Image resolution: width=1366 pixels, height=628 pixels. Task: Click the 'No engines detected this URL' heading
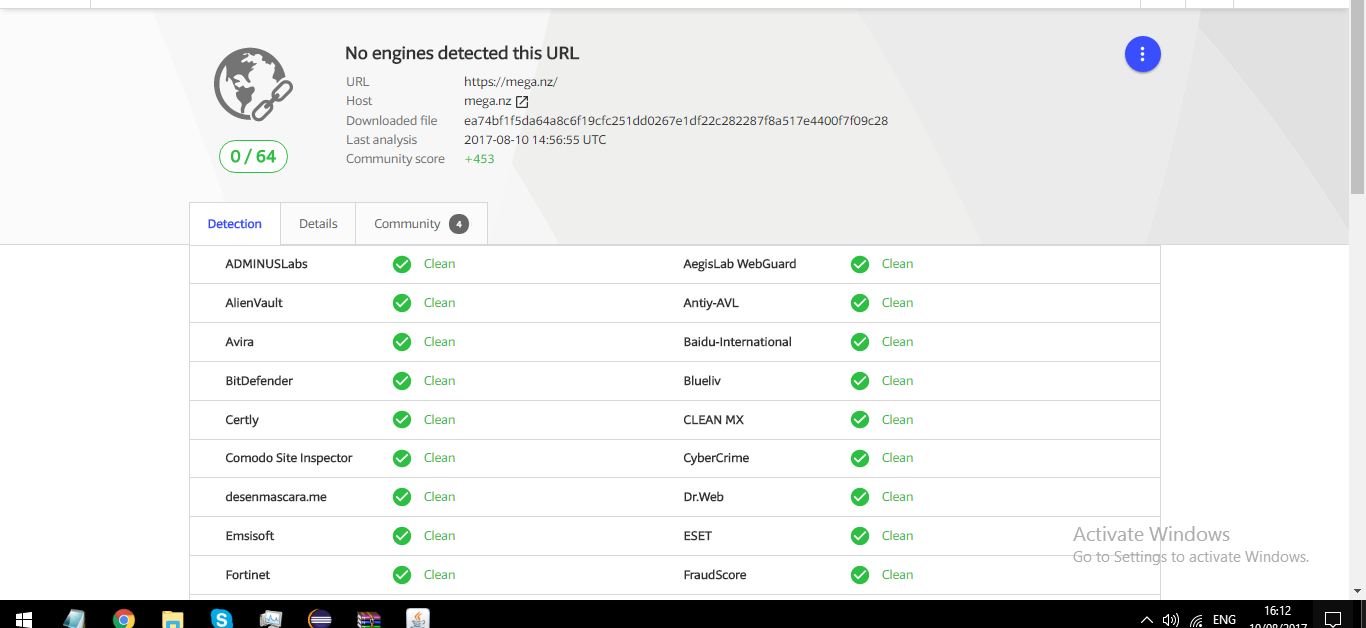click(x=462, y=54)
